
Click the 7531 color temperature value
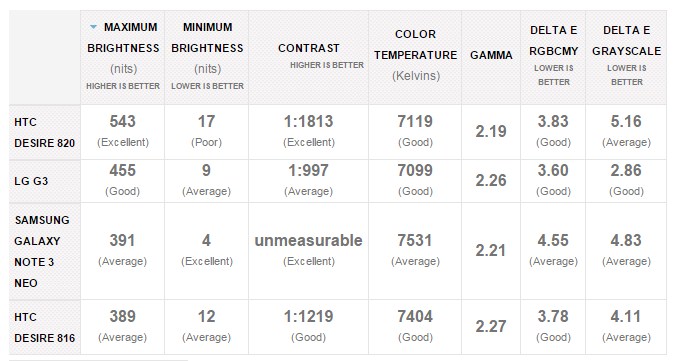[415, 241]
